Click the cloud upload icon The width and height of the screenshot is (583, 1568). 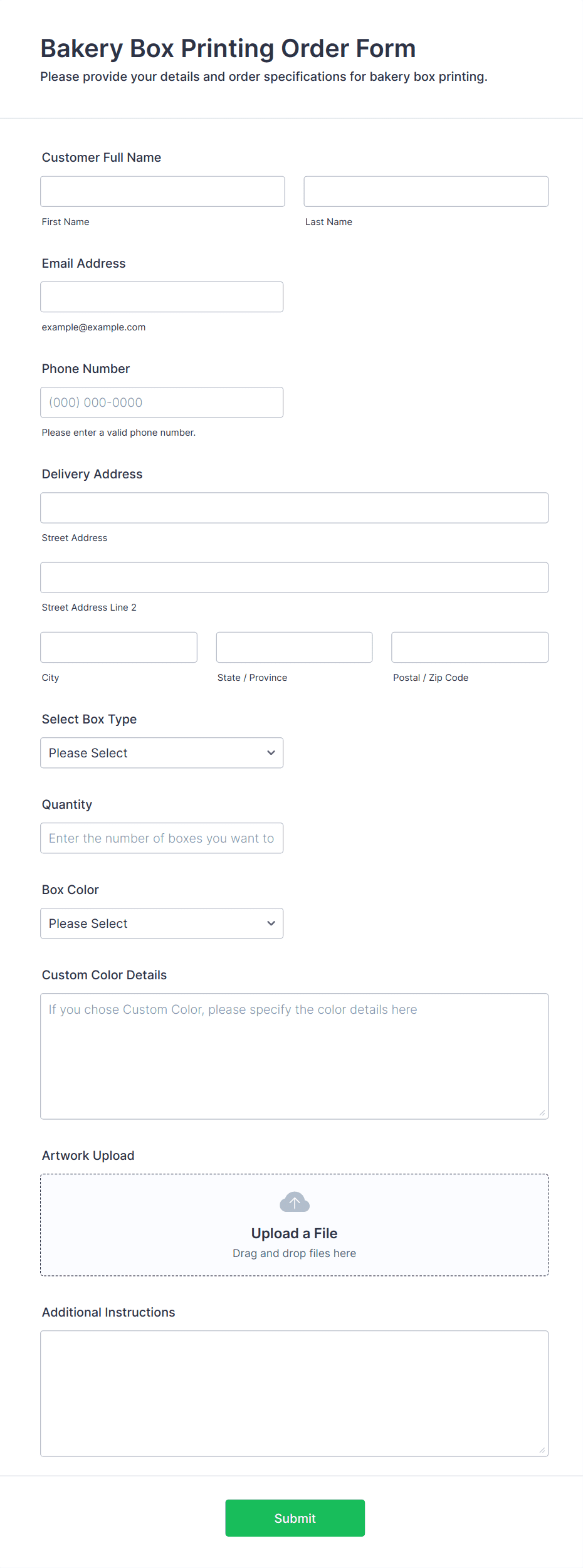pyautogui.click(x=294, y=1201)
